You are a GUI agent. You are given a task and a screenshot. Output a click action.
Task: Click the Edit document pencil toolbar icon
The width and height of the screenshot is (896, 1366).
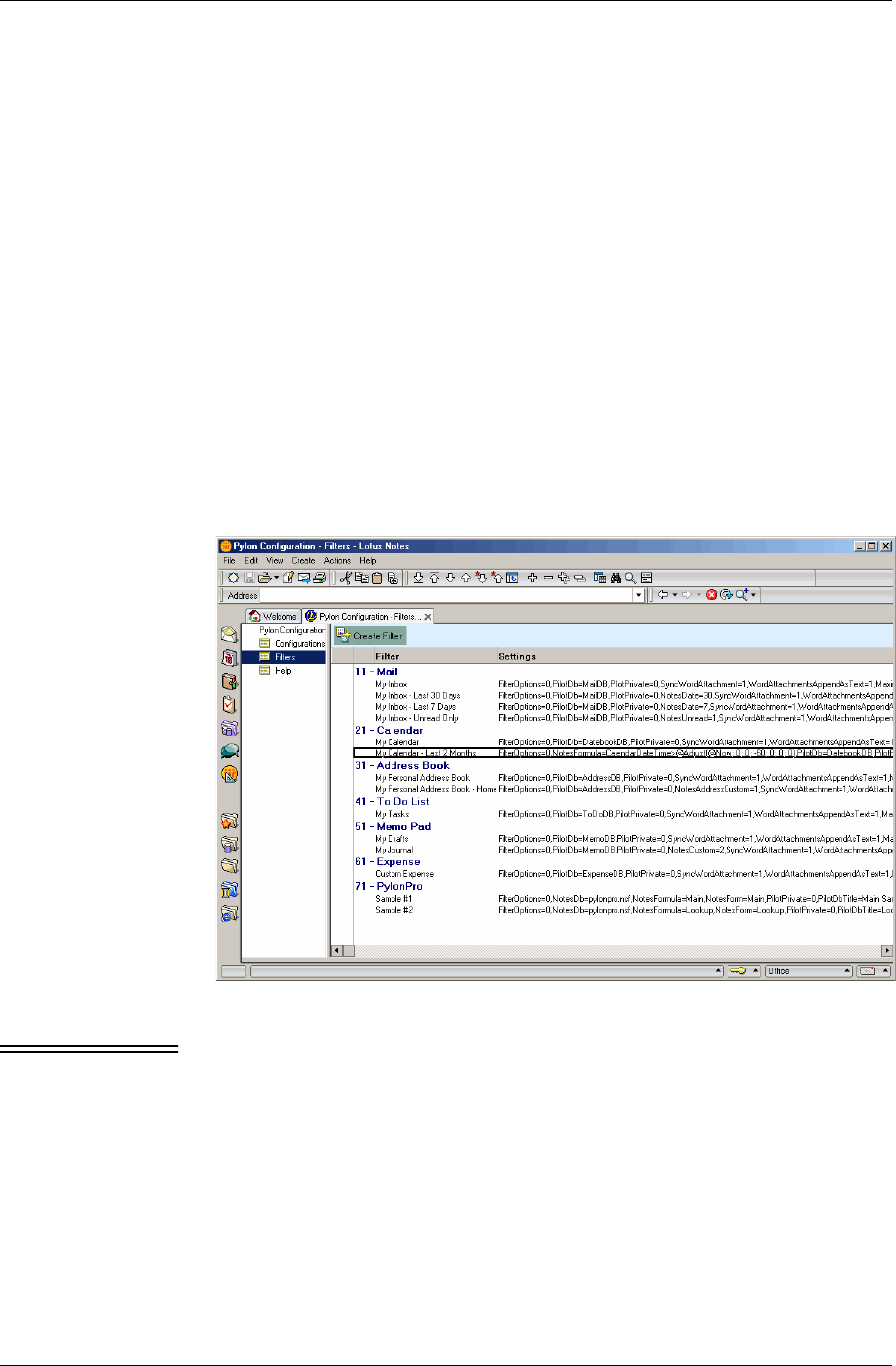click(x=290, y=578)
